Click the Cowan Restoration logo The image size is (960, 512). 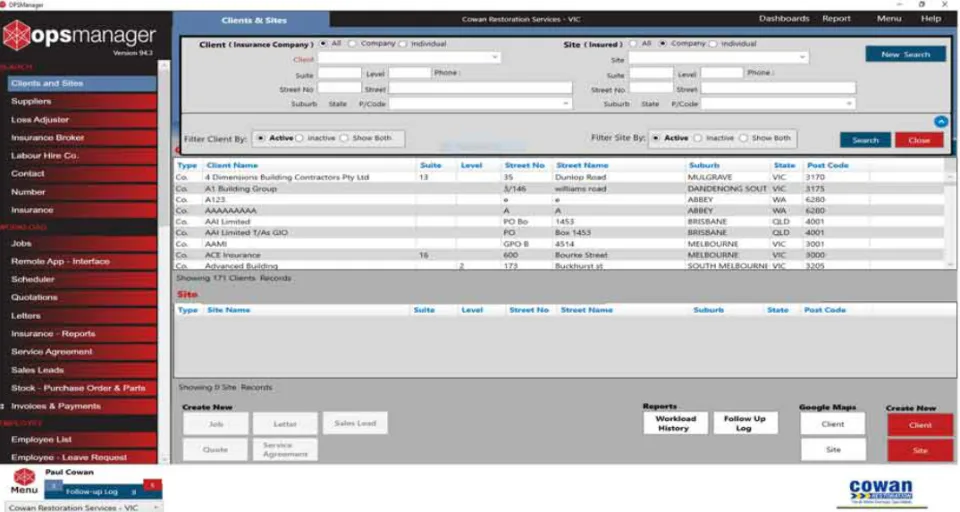(x=881, y=492)
